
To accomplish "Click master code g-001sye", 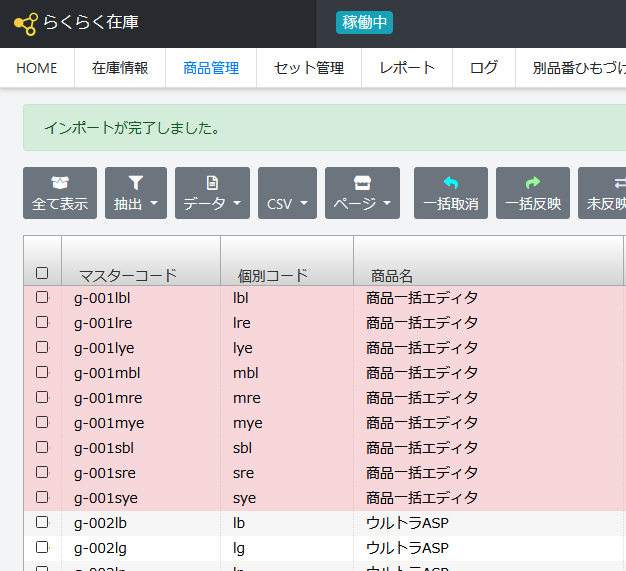I will point(106,498).
